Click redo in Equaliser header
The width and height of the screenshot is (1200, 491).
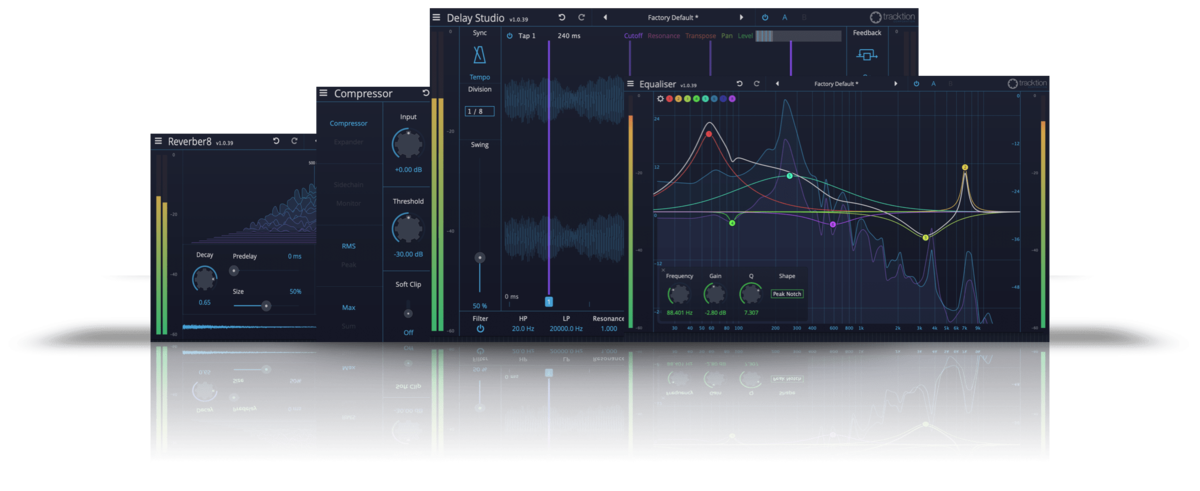tap(757, 84)
